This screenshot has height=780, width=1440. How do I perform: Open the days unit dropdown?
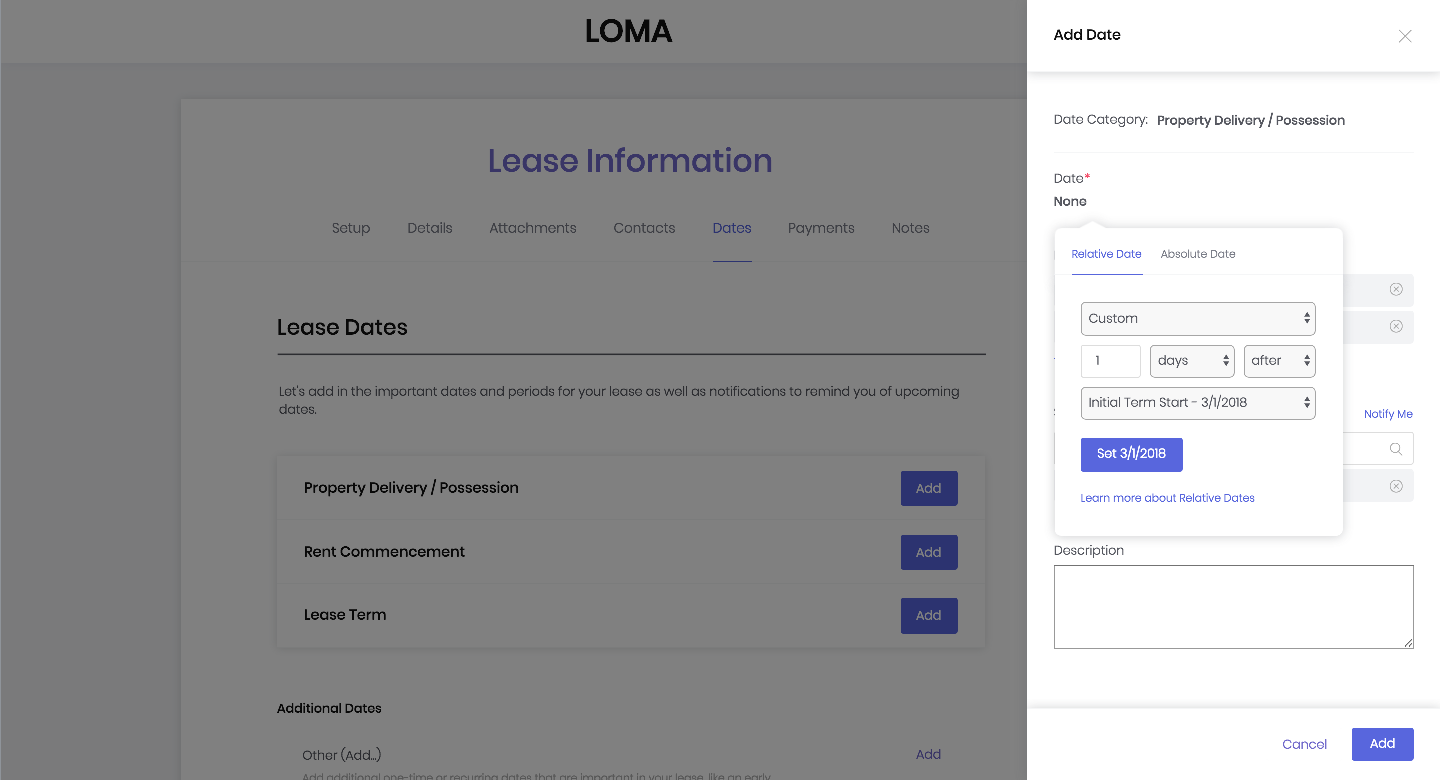click(1192, 361)
